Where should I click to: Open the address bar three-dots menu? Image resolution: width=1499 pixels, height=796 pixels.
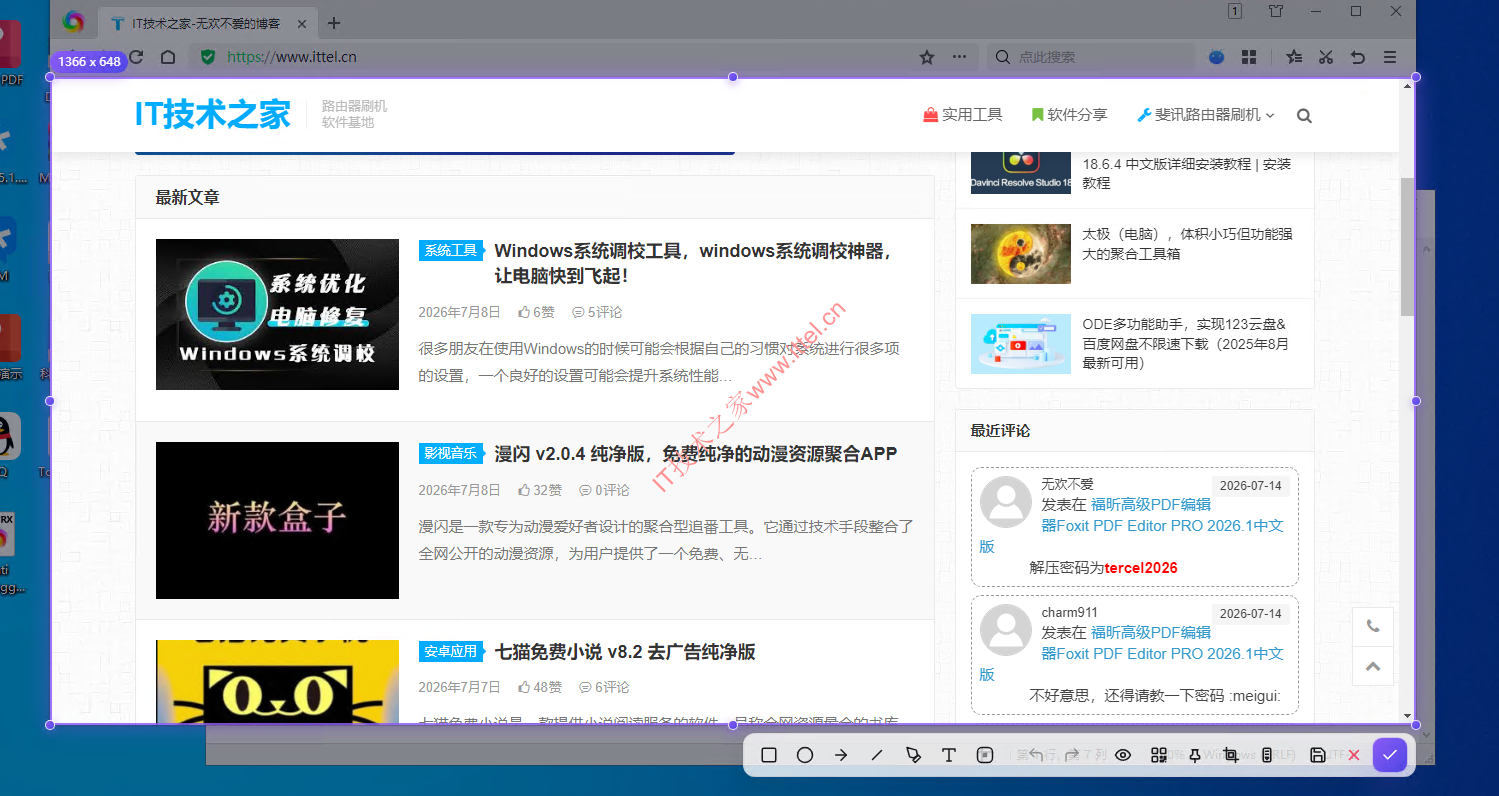coord(959,57)
